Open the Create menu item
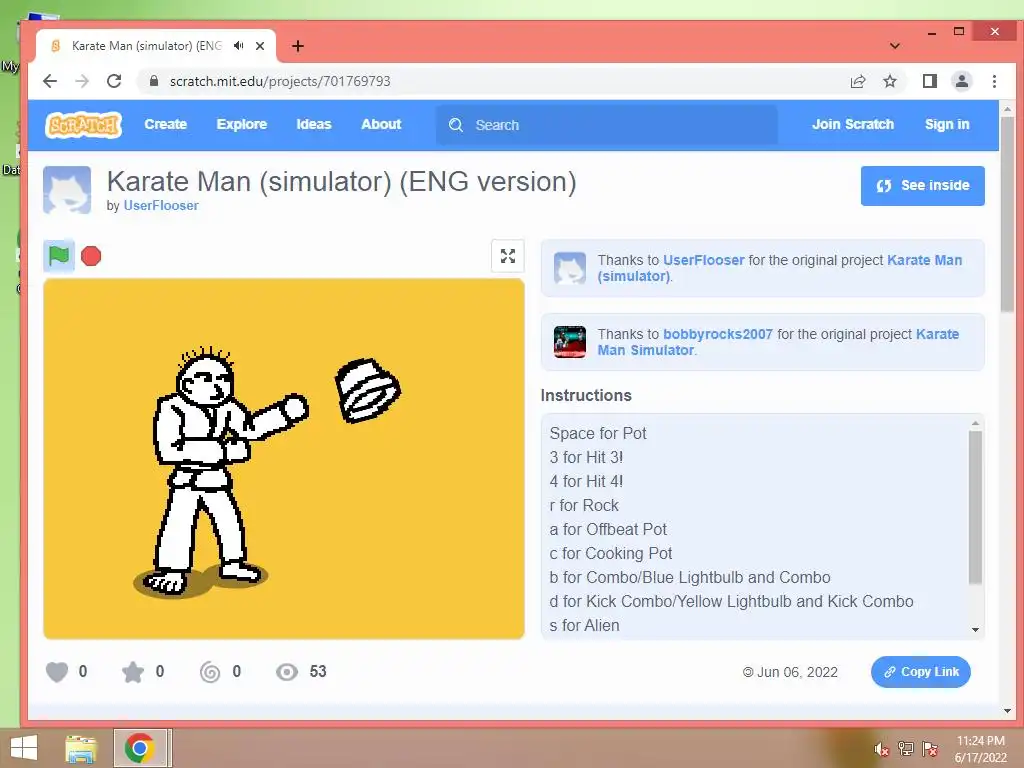1024x768 pixels. tap(165, 124)
